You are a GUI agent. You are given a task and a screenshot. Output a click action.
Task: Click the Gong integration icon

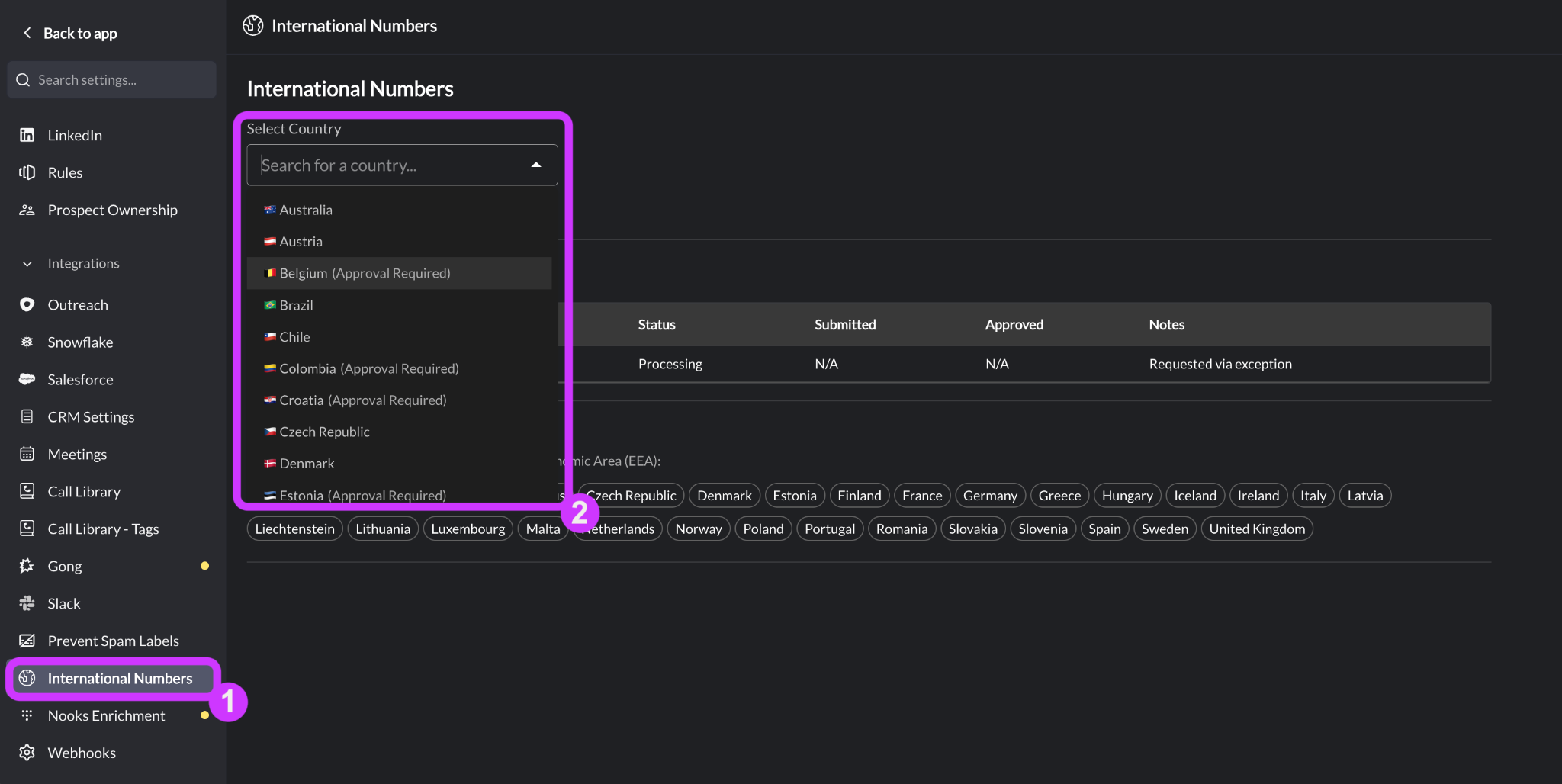tap(27, 566)
